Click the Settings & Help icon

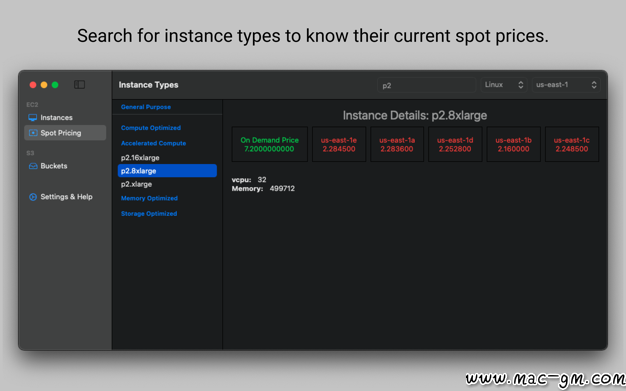(x=33, y=197)
